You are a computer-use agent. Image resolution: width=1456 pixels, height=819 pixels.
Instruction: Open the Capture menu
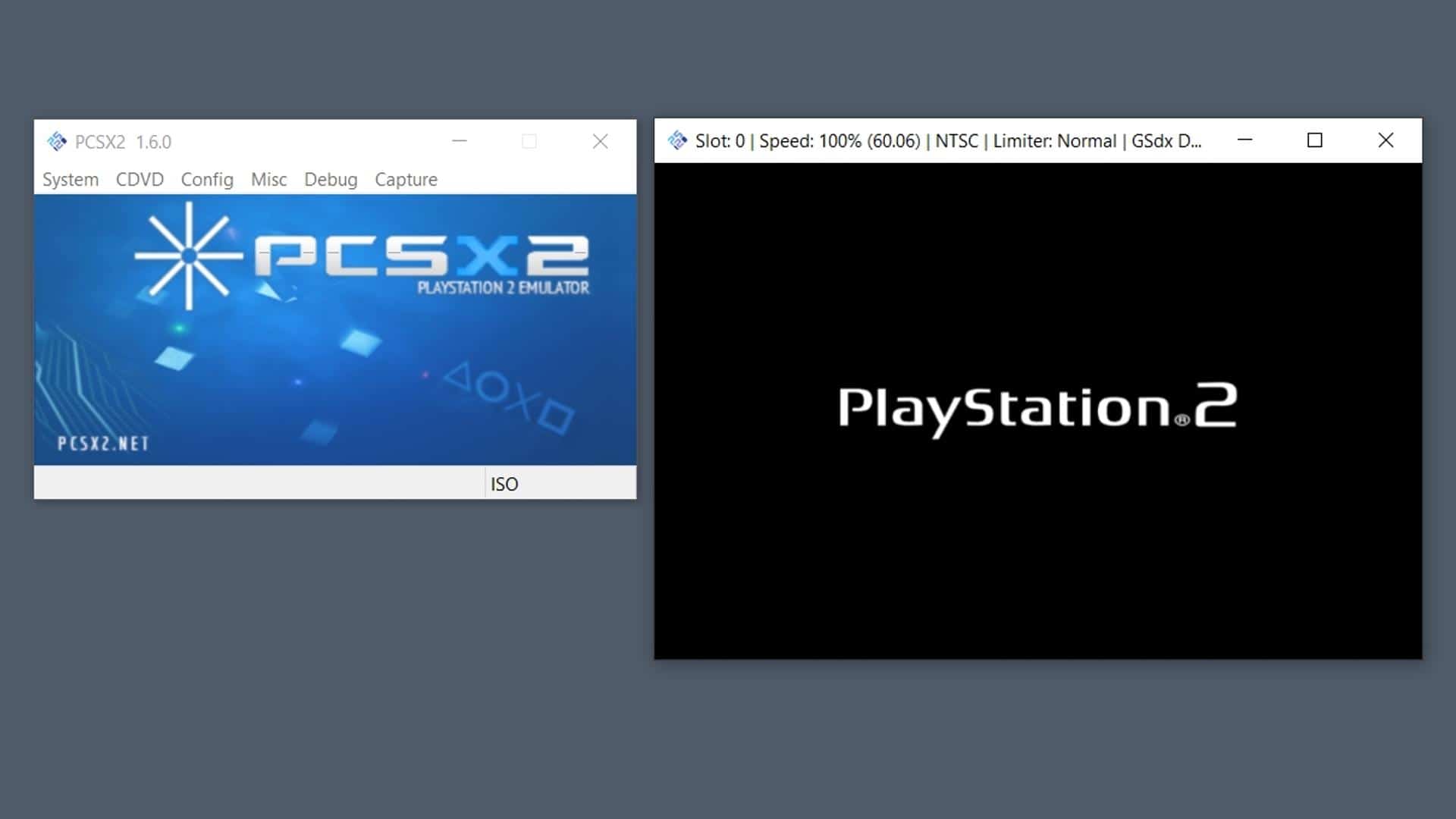pyautogui.click(x=406, y=180)
